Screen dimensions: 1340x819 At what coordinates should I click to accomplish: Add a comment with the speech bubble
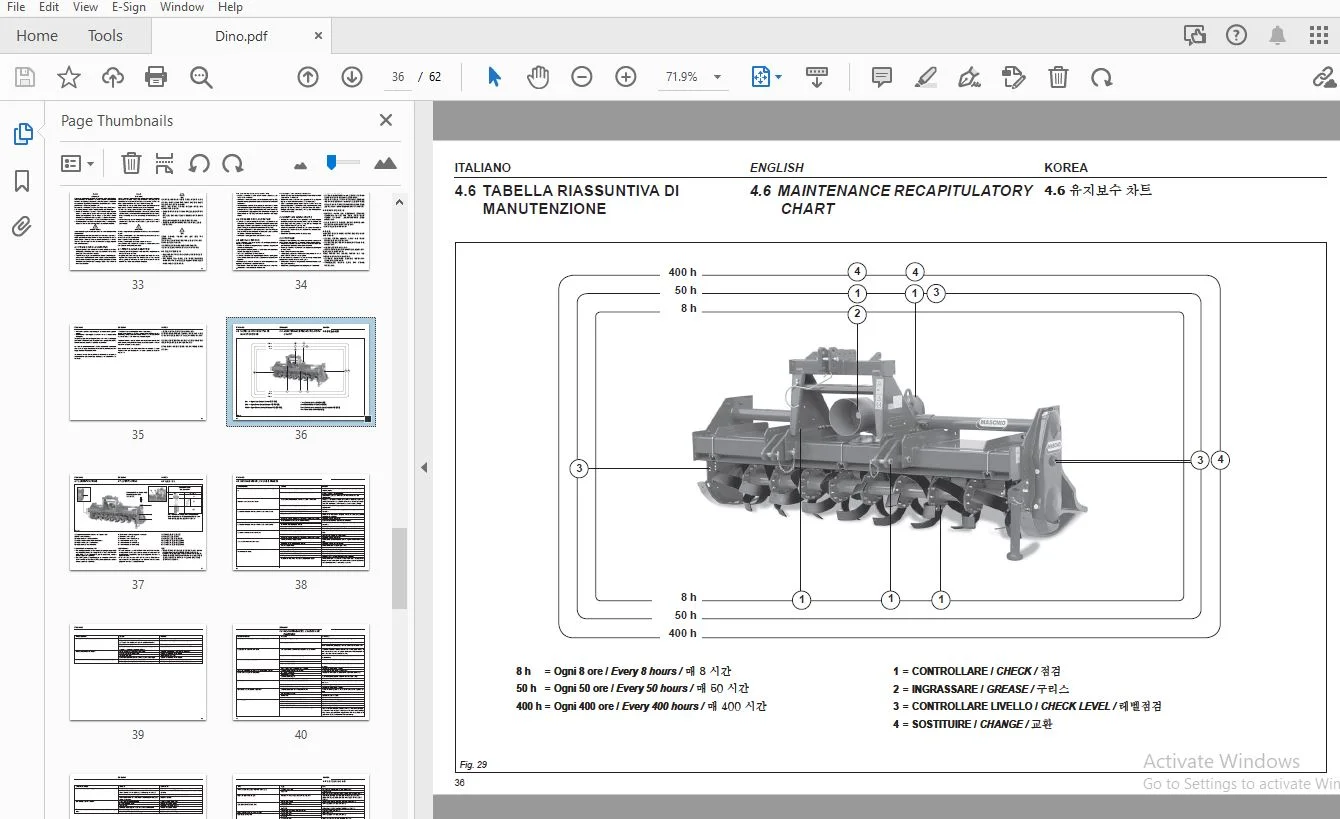pyautogui.click(x=881, y=77)
